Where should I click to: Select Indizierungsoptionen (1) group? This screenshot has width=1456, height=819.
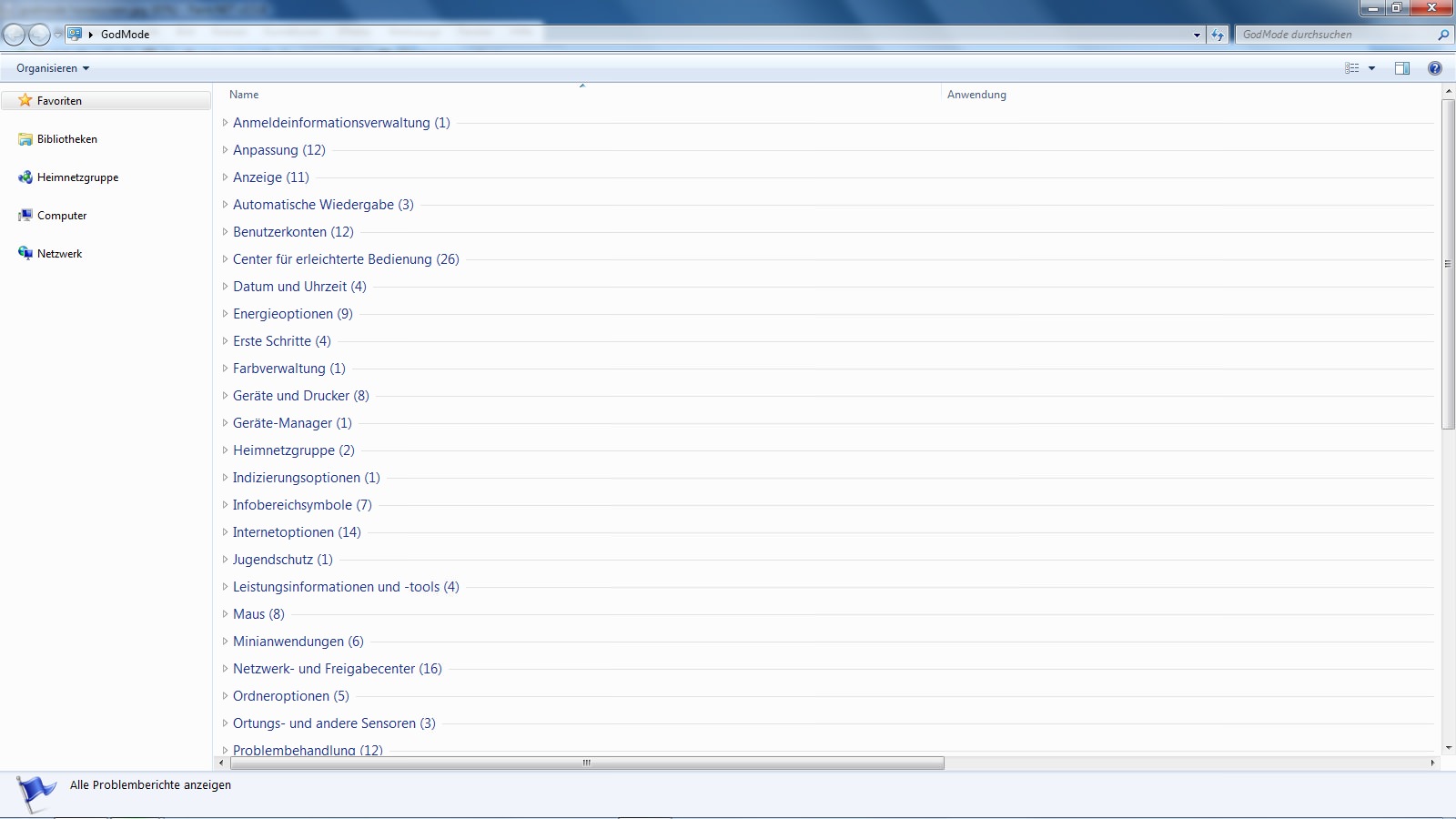307,478
